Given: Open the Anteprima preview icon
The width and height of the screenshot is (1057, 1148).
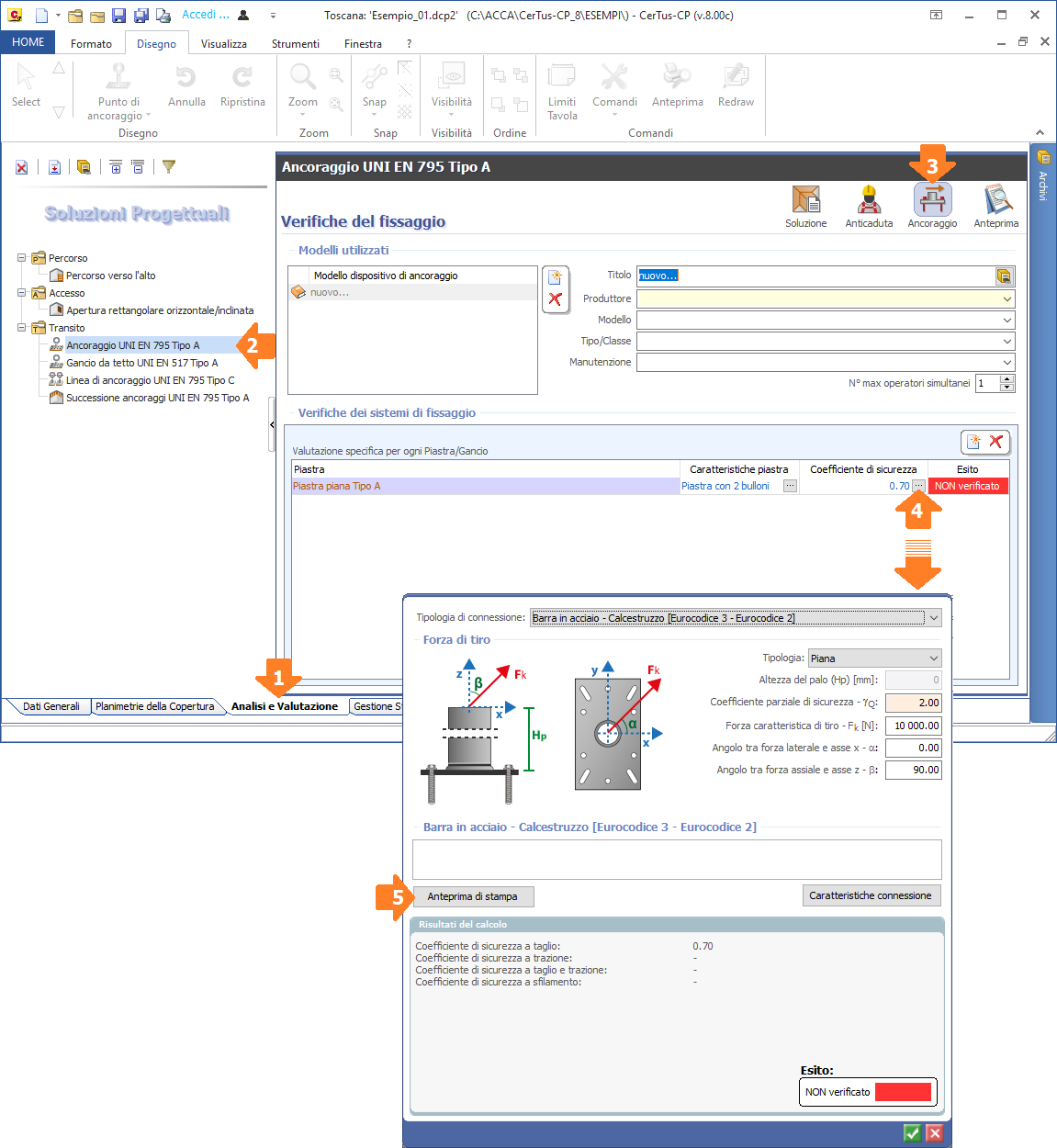Looking at the screenshot, I should (x=996, y=207).
